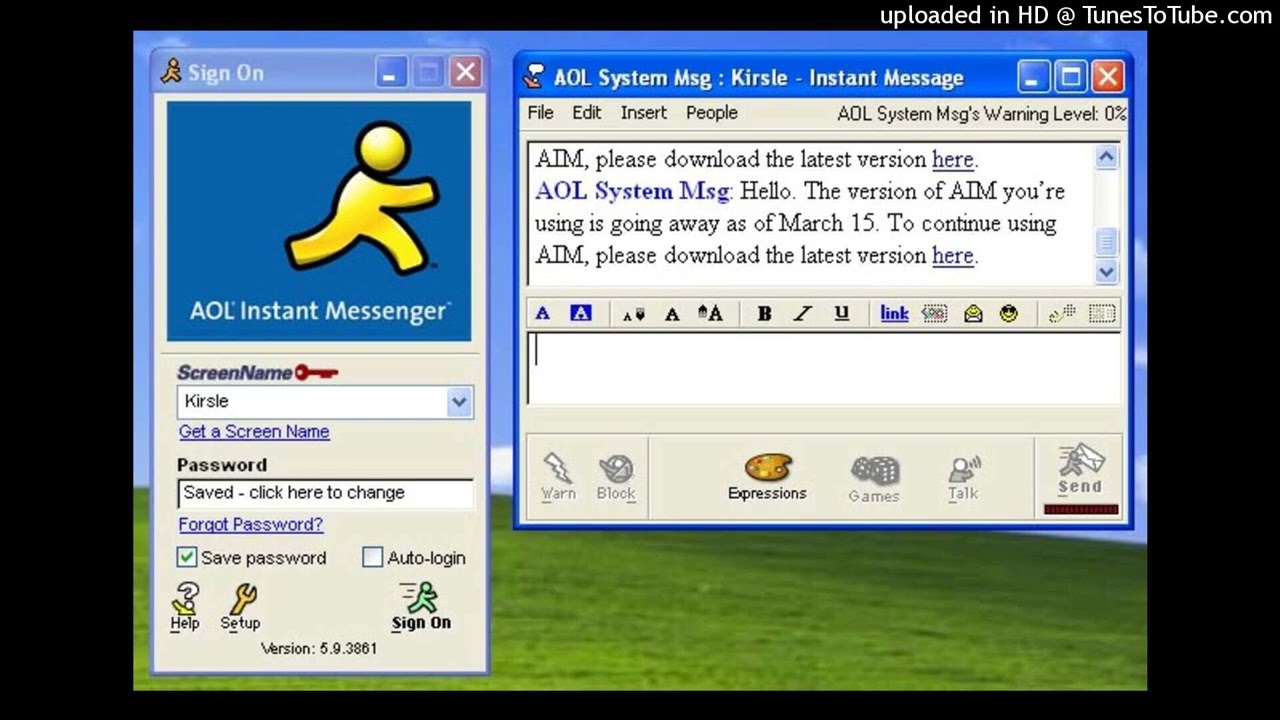Screen dimensions: 1280x720
Task: Expand the ScreenName dropdown arrow
Action: coord(458,402)
